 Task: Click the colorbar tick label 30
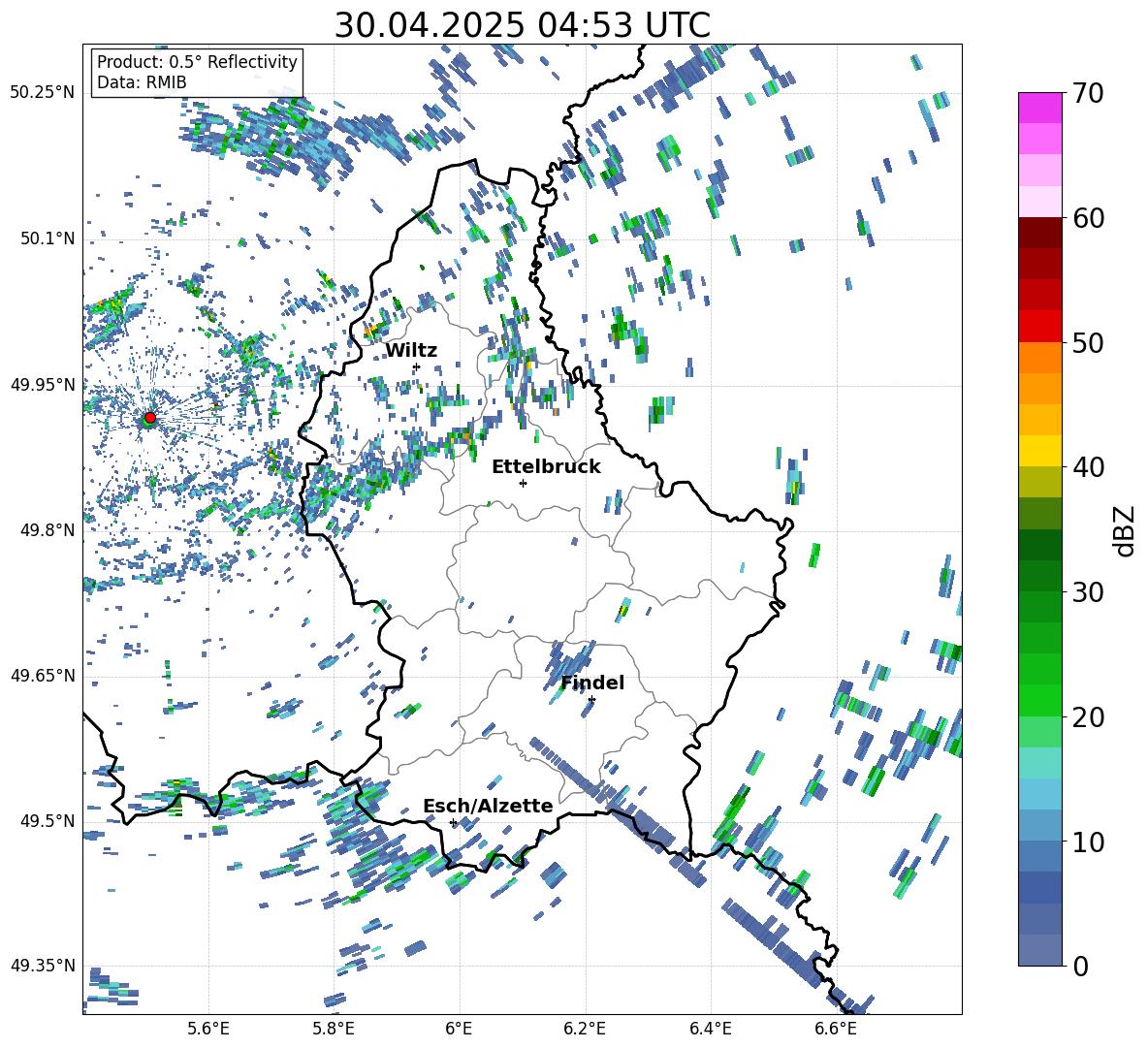pyautogui.click(x=1087, y=592)
